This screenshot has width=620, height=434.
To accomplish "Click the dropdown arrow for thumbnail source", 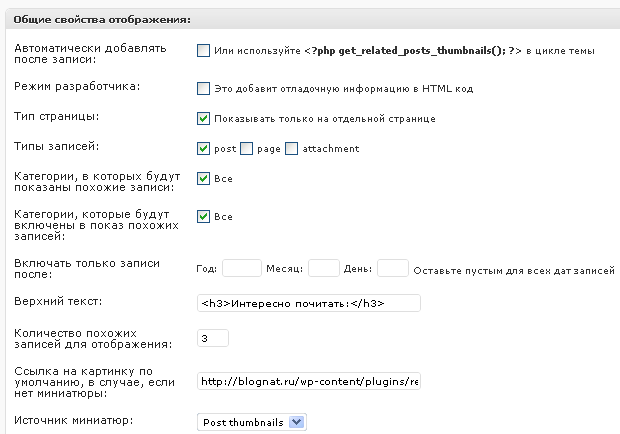I will (296, 422).
